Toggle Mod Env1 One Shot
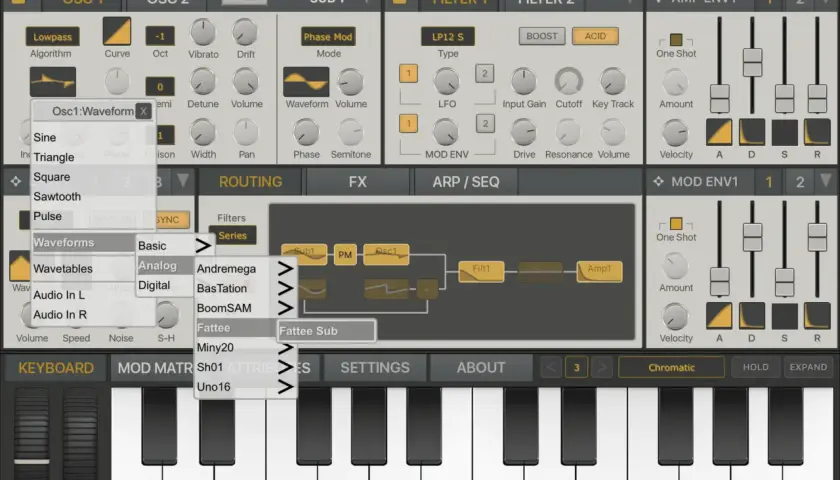Viewport: 840px width, 480px height. click(676, 223)
